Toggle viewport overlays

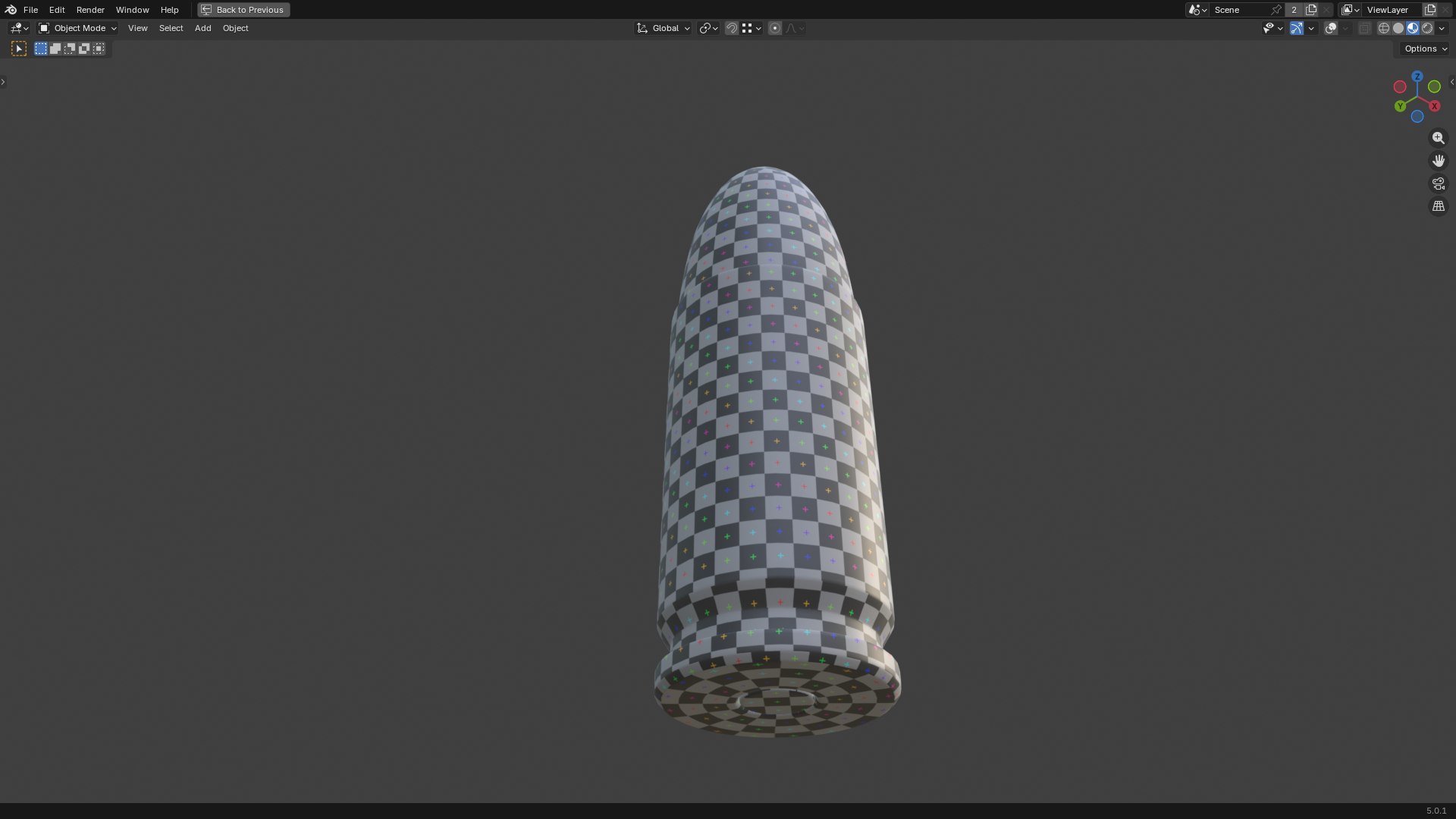pos(1330,28)
